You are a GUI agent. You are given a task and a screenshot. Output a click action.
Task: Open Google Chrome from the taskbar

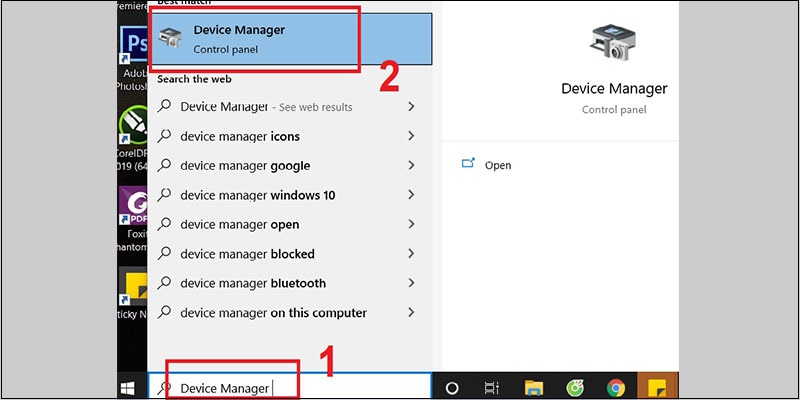tap(615, 388)
